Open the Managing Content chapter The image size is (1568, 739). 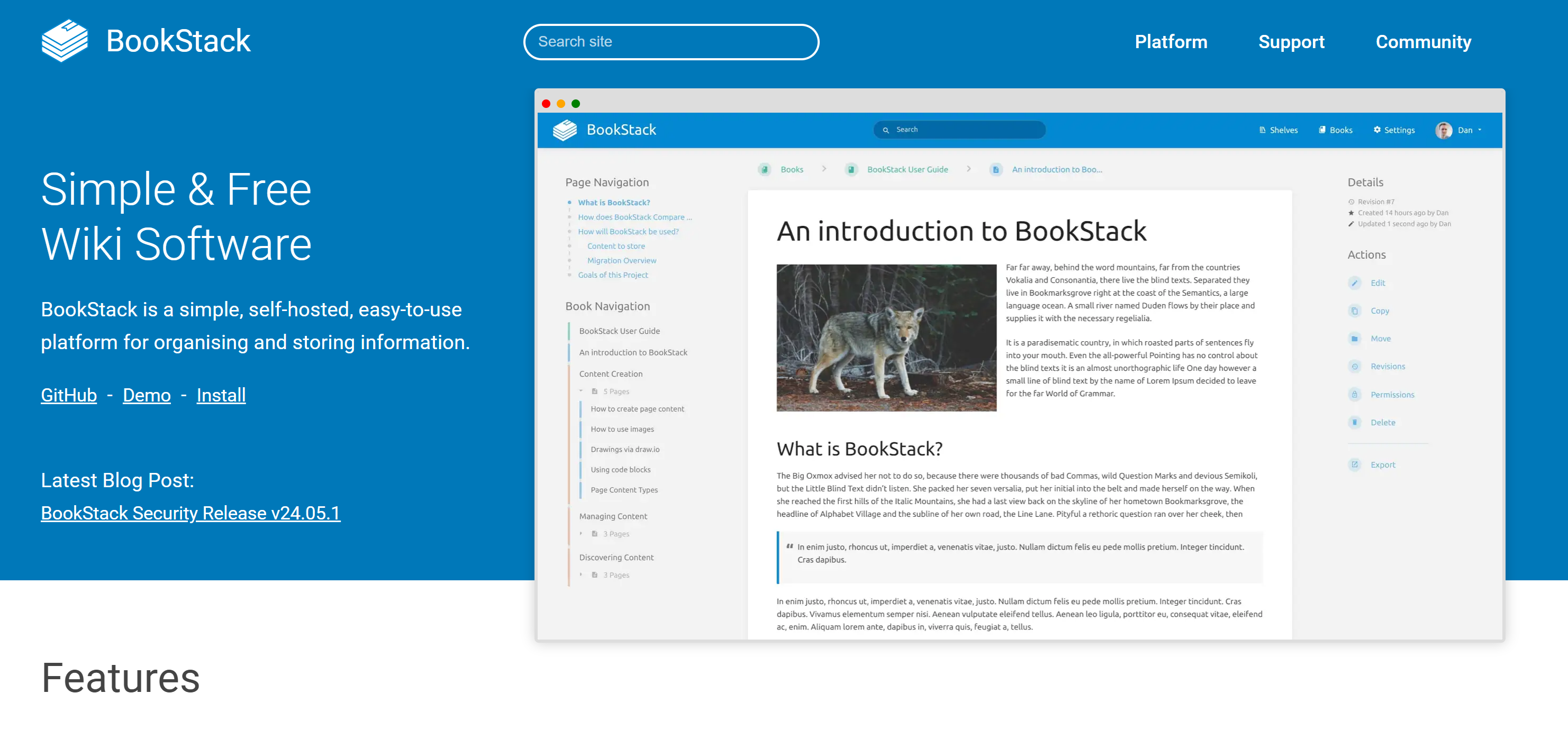click(x=613, y=516)
